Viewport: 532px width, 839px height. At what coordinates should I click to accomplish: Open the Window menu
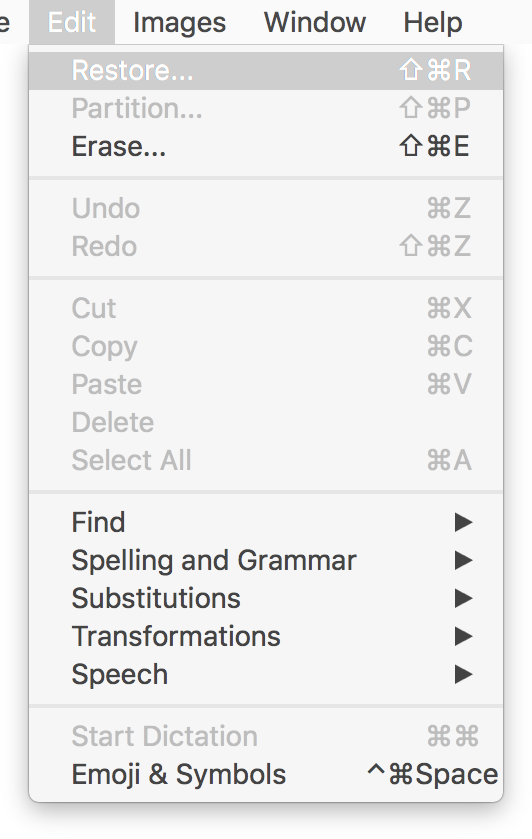(315, 22)
